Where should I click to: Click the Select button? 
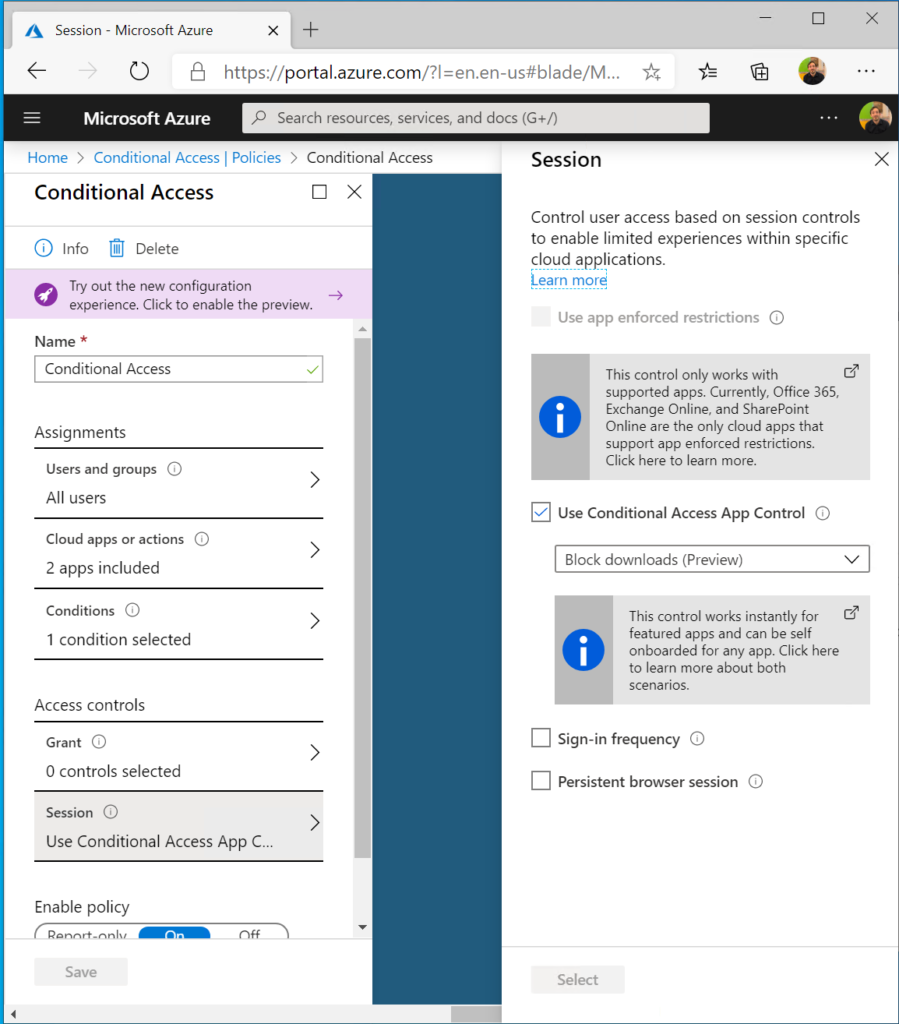[x=577, y=980]
